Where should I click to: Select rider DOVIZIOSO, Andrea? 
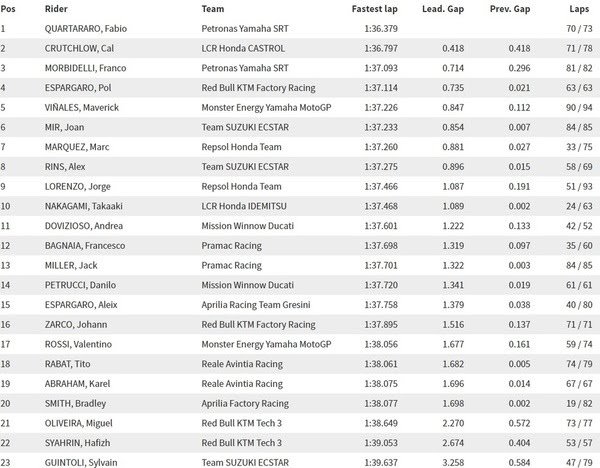[84, 226]
